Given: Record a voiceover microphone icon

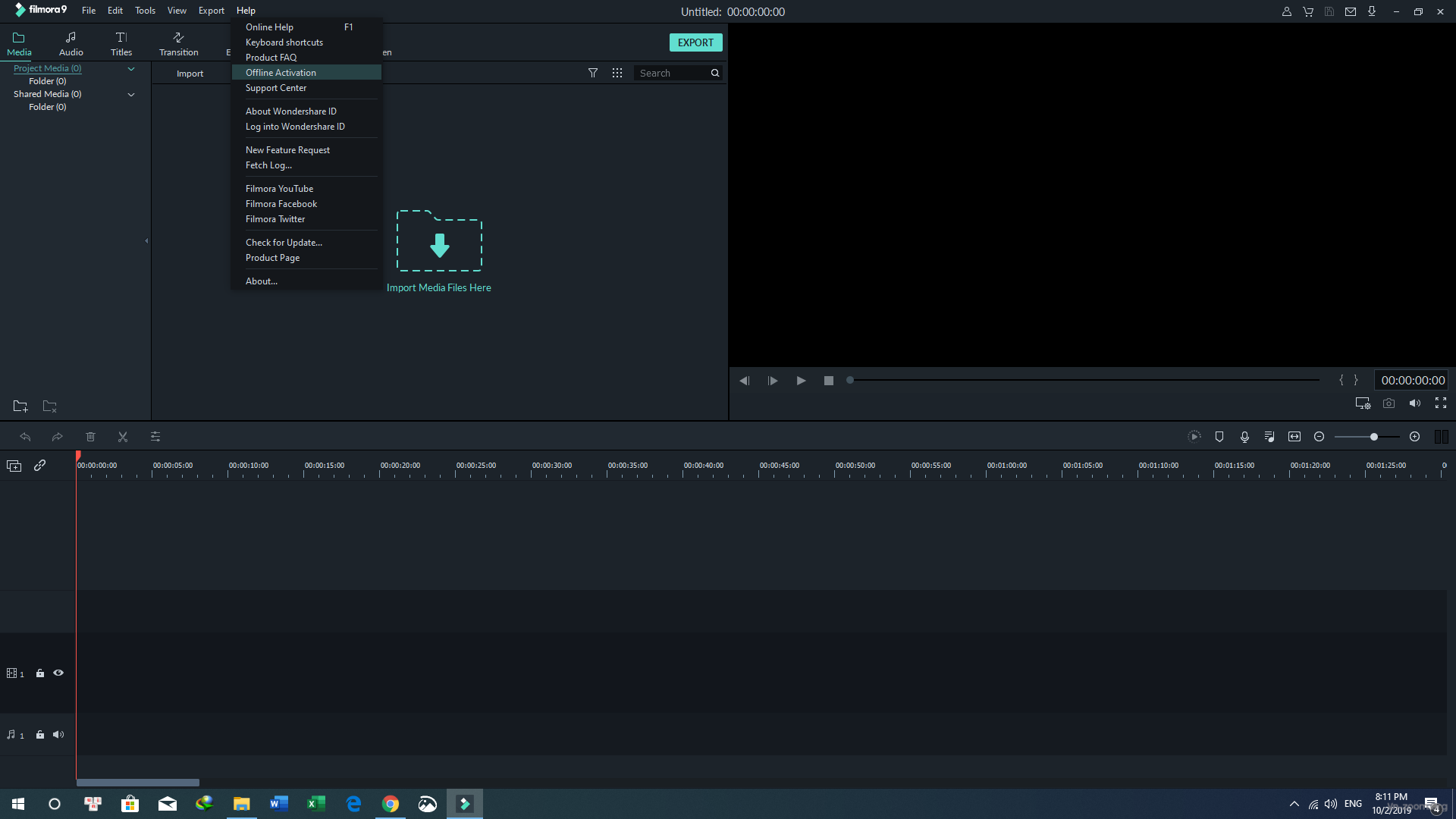Looking at the screenshot, I should click(1244, 437).
